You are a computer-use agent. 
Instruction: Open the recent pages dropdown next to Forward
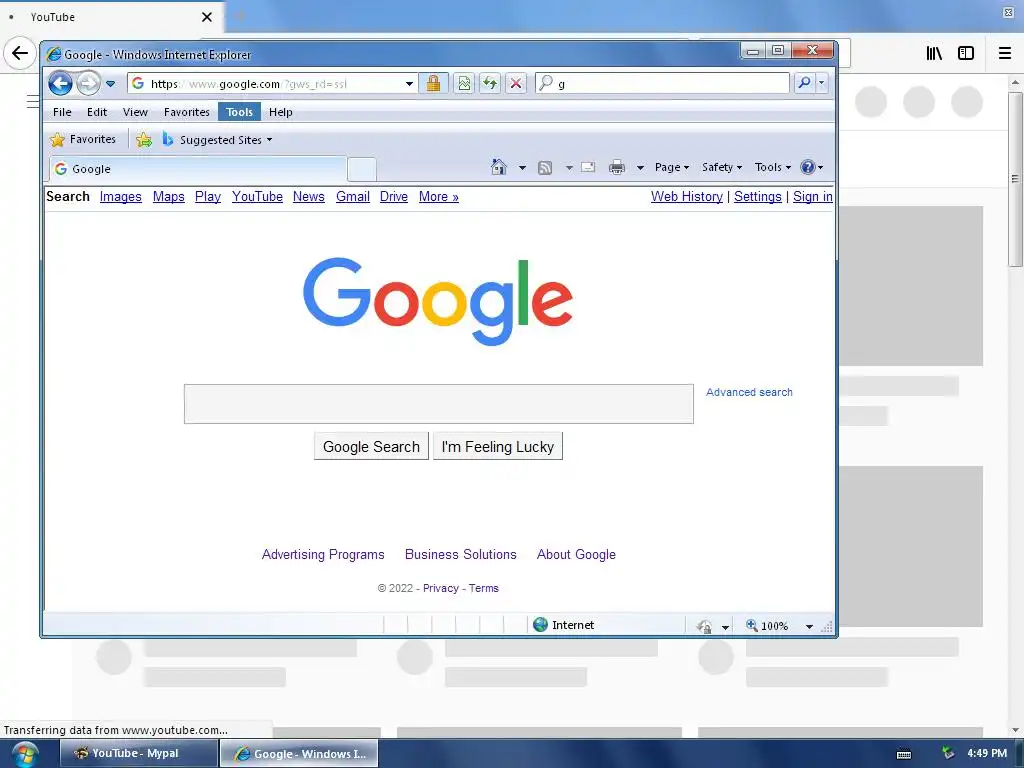coord(110,84)
